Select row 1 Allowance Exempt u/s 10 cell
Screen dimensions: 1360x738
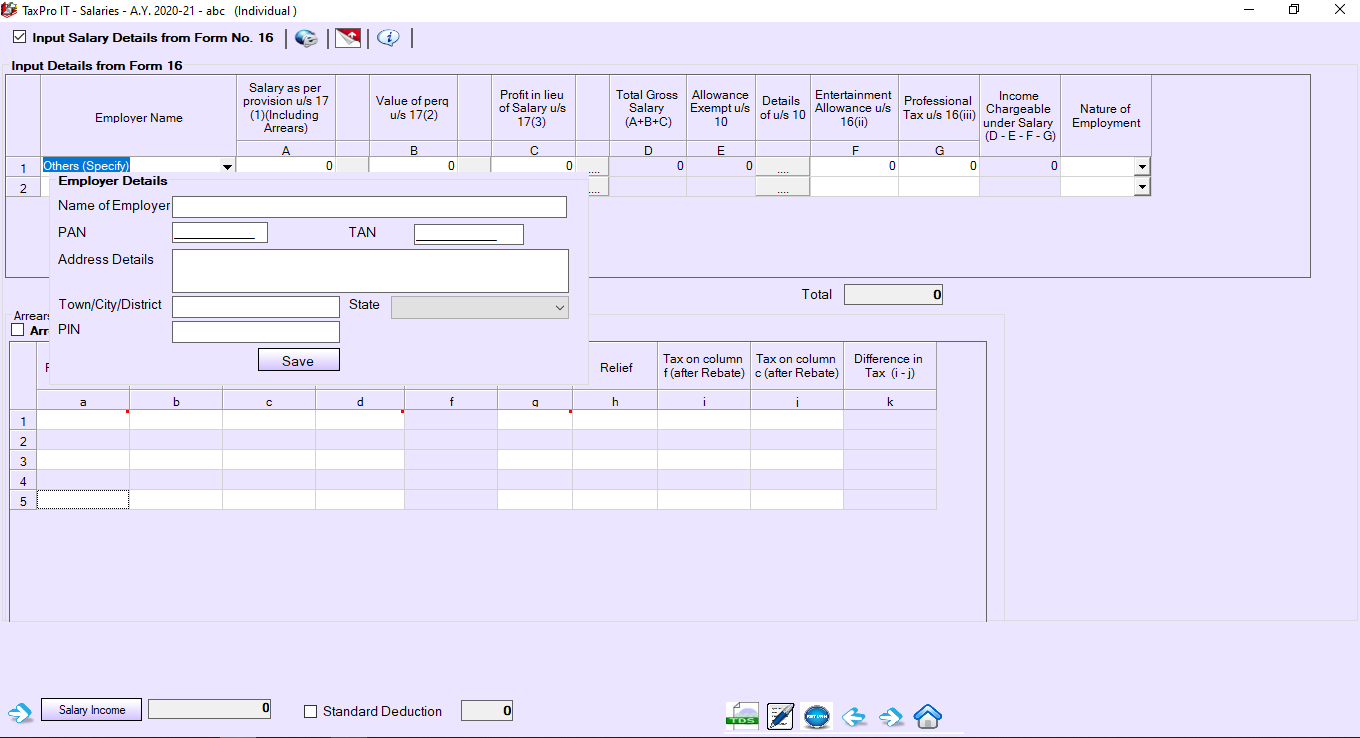pos(720,166)
